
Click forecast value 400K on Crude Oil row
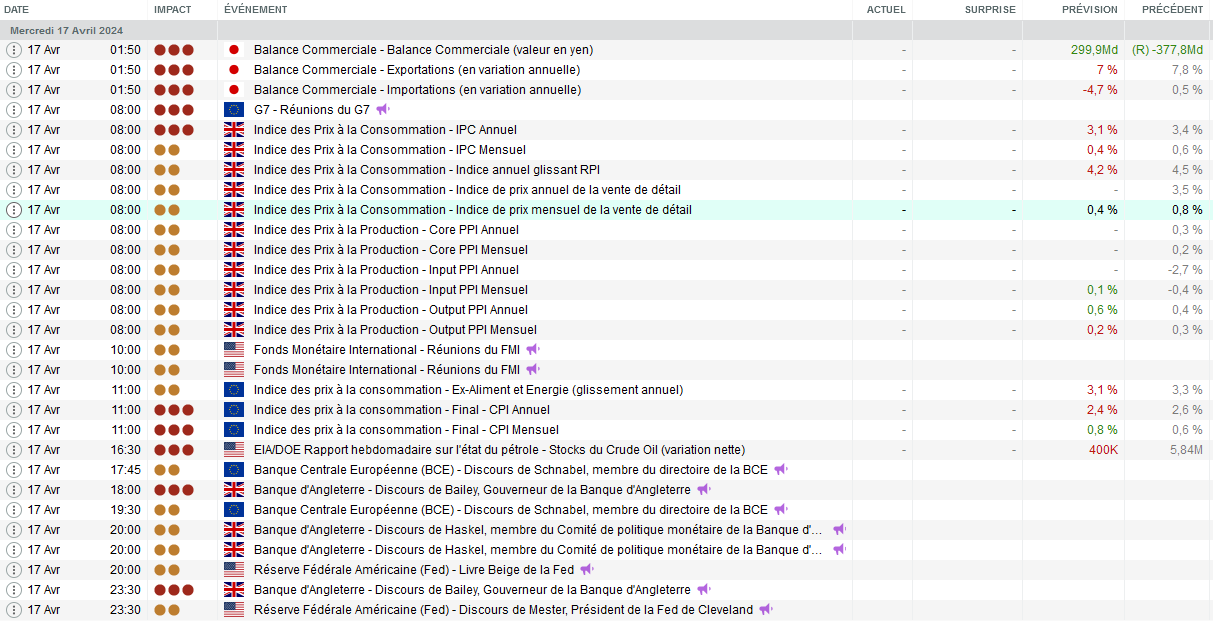pyautogui.click(x=1104, y=450)
